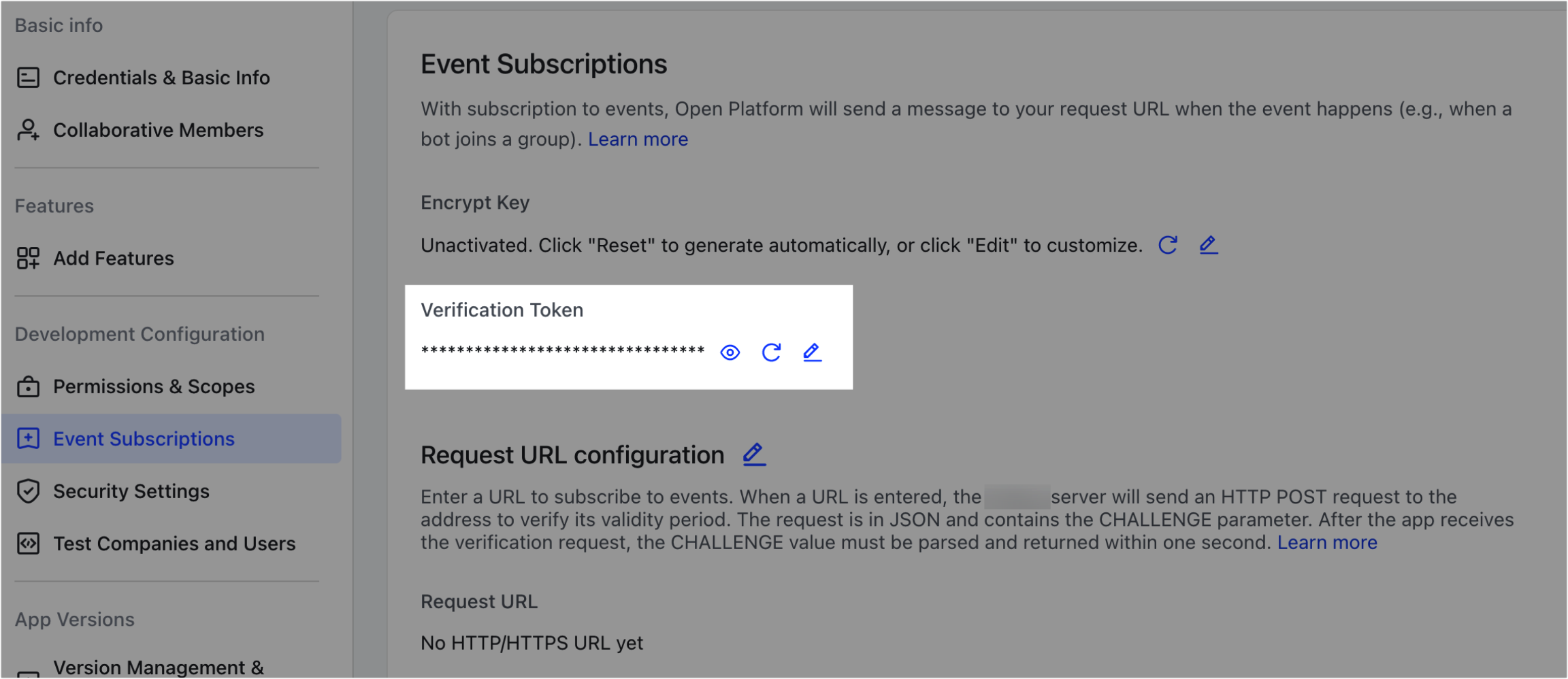Click the Collaborative Members person icon
Screen dimensions: 1568x679
point(28,130)
